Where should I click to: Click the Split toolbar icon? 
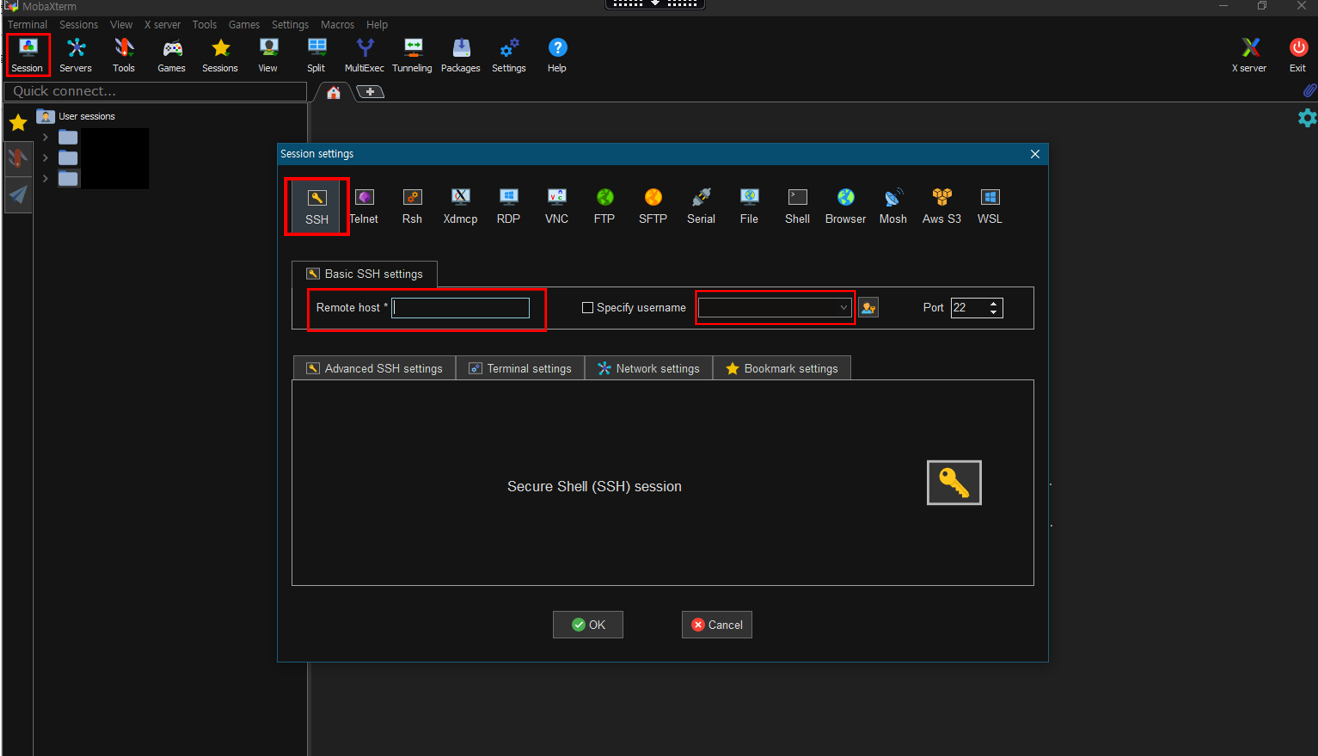click(x=316, y=55)
